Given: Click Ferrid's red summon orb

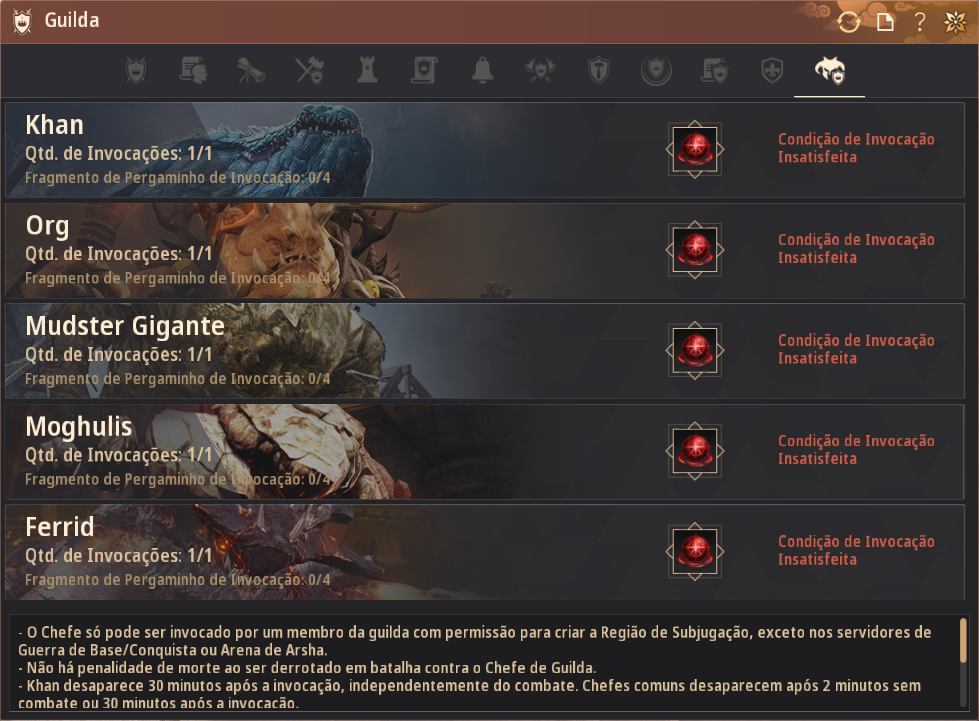Looking at the screenshot, I should (x=695, y=551).
